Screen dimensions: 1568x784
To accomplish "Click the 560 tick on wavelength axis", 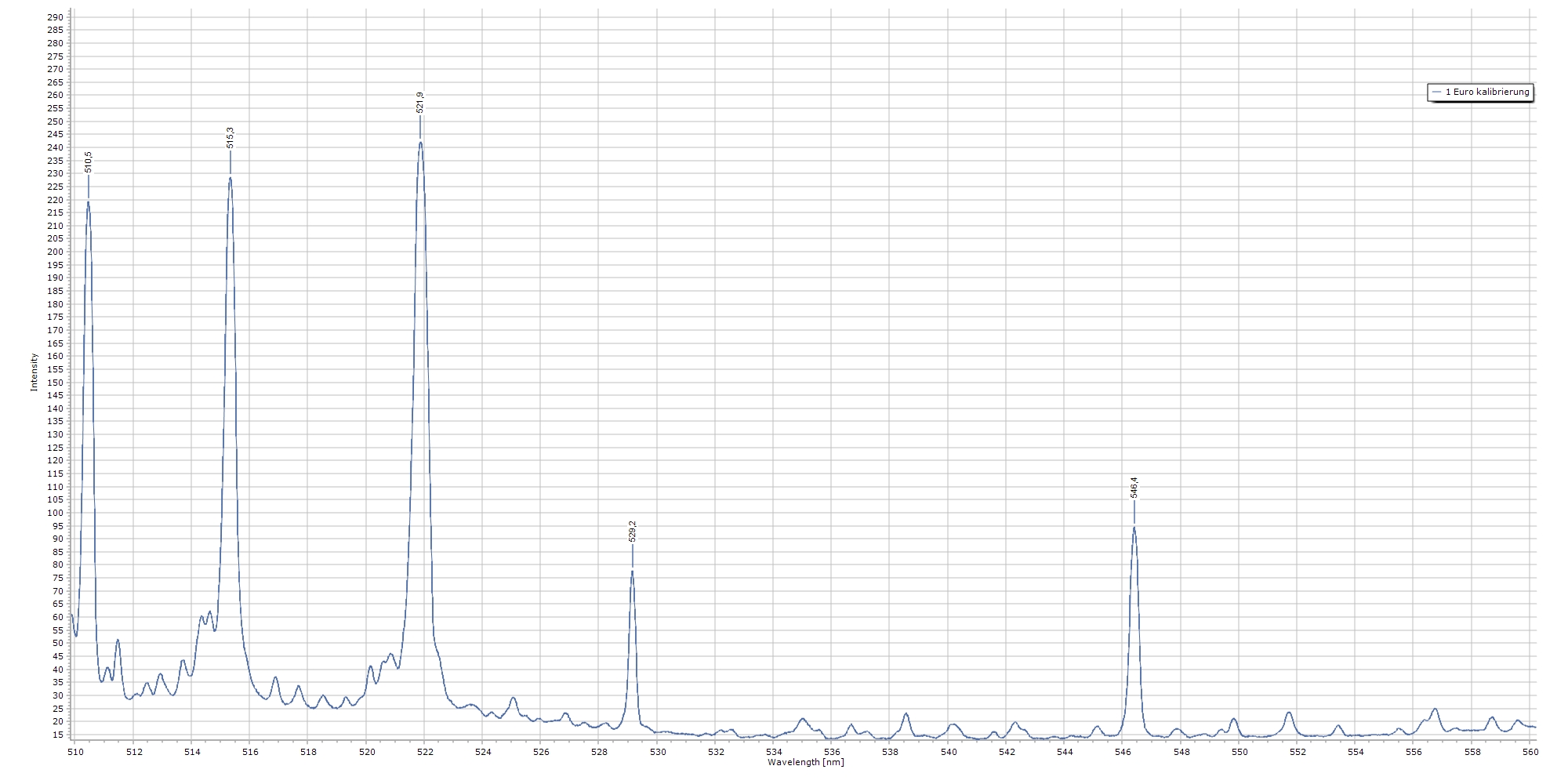I will (x=1530, y=752).
